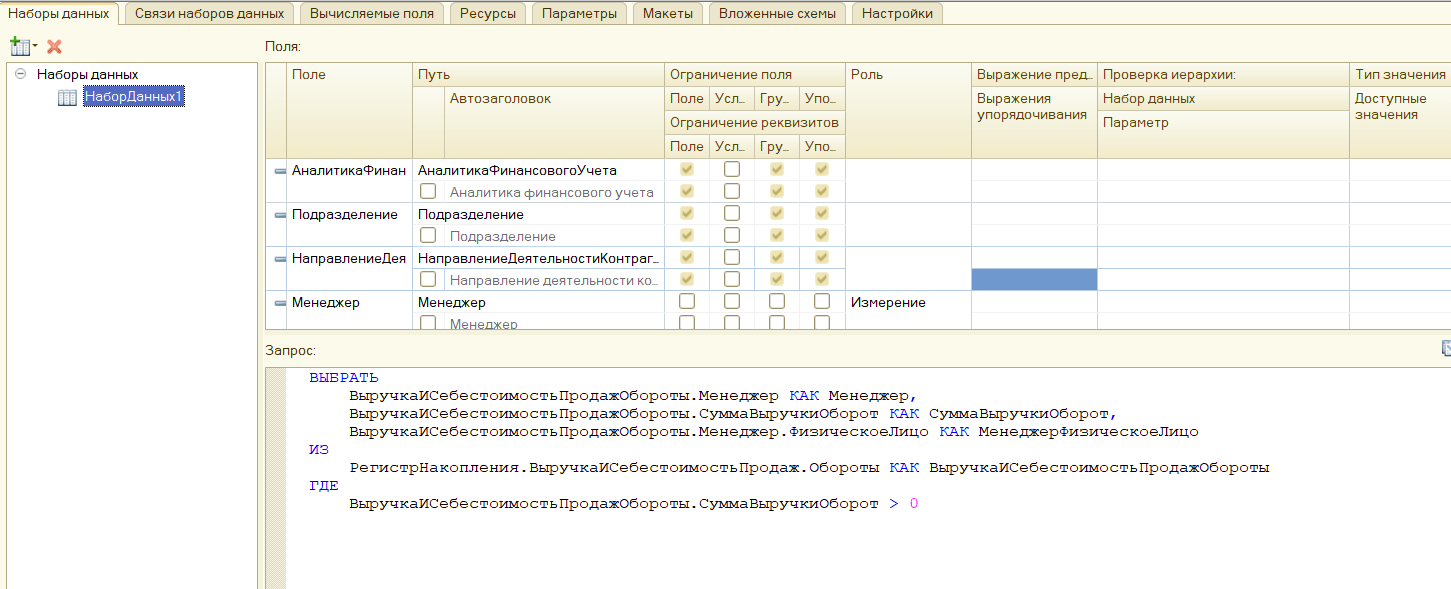Click the highlighted blue cell in fields table

[1034, 280]
